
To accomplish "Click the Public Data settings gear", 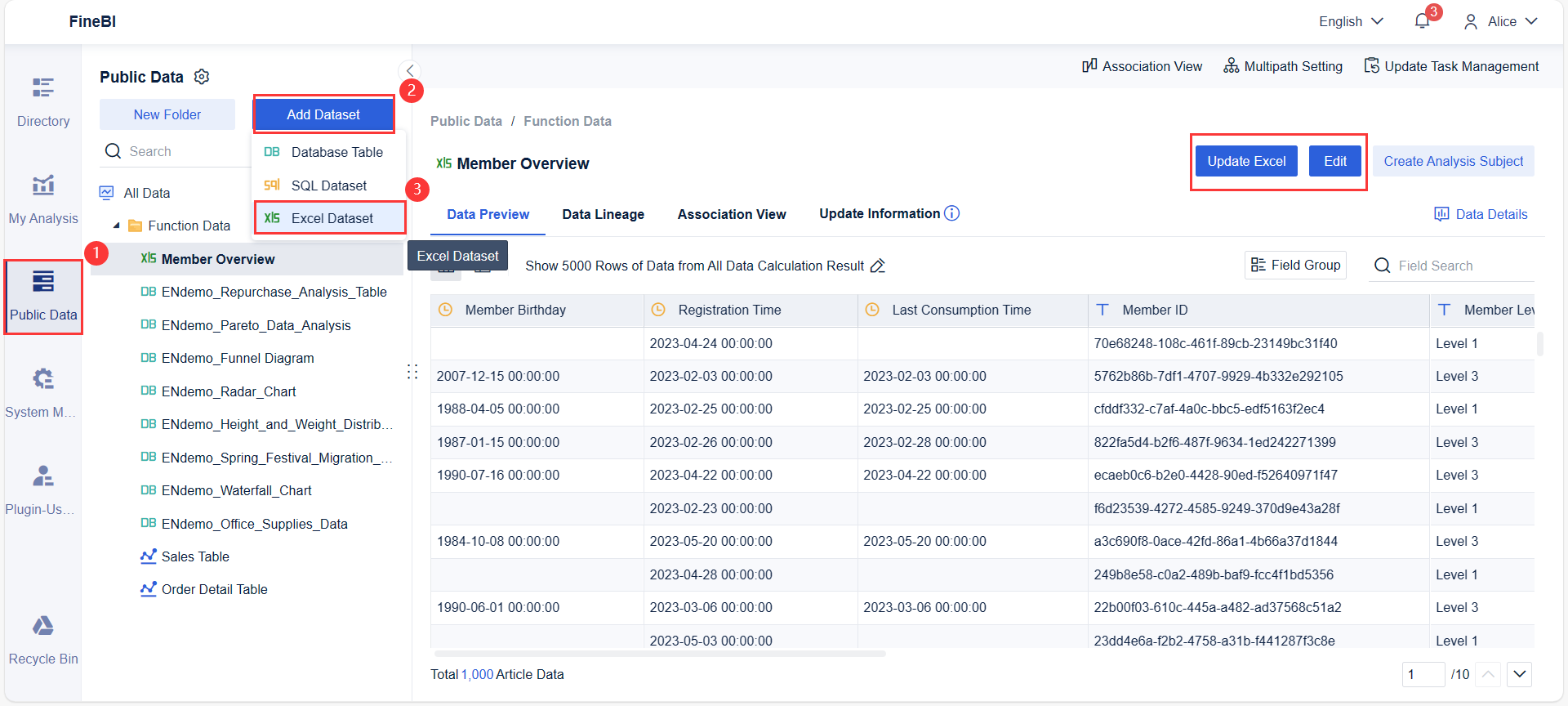I will tap(202, 77).
